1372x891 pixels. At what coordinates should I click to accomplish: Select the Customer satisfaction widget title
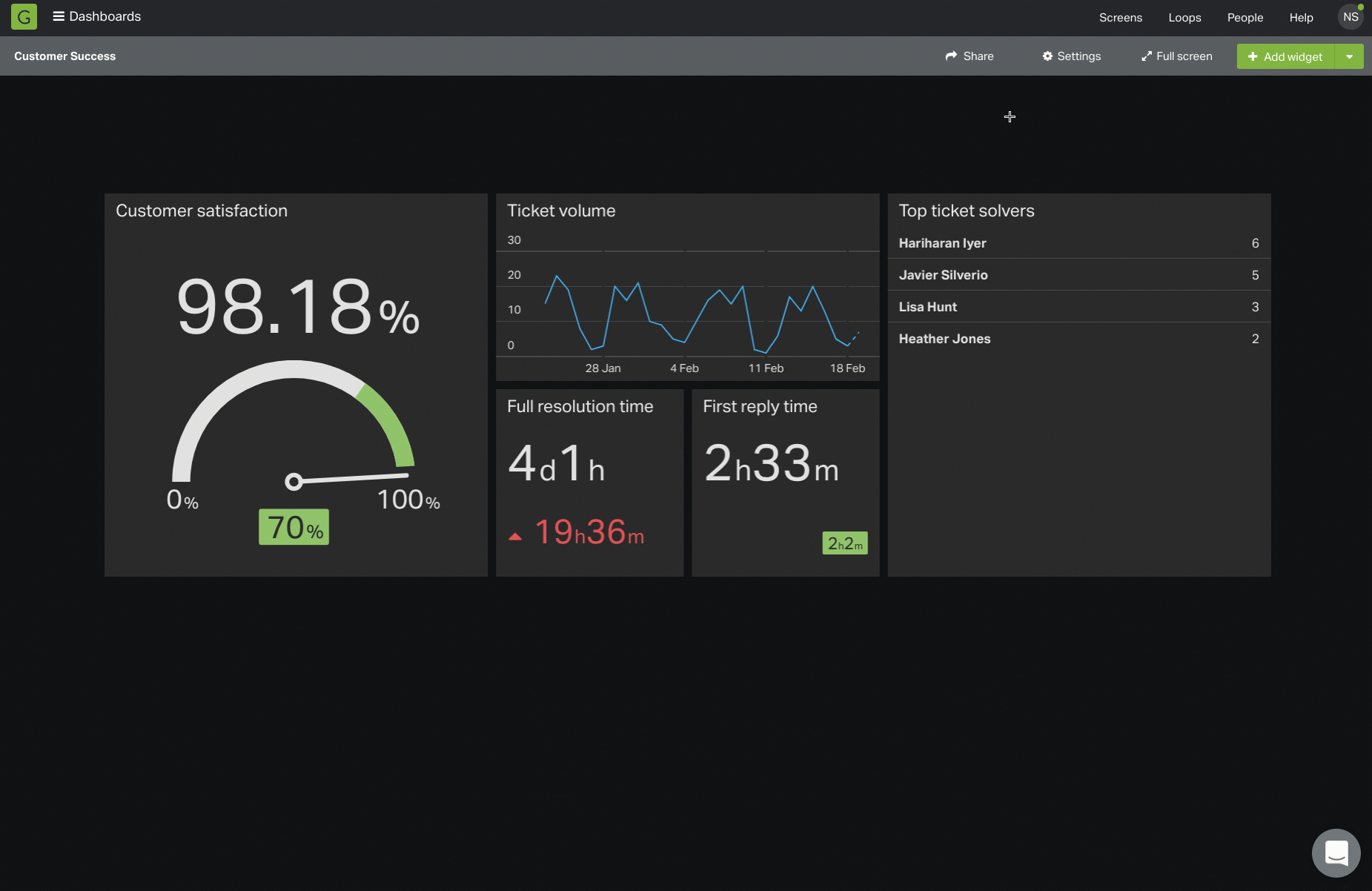(202, 211)
